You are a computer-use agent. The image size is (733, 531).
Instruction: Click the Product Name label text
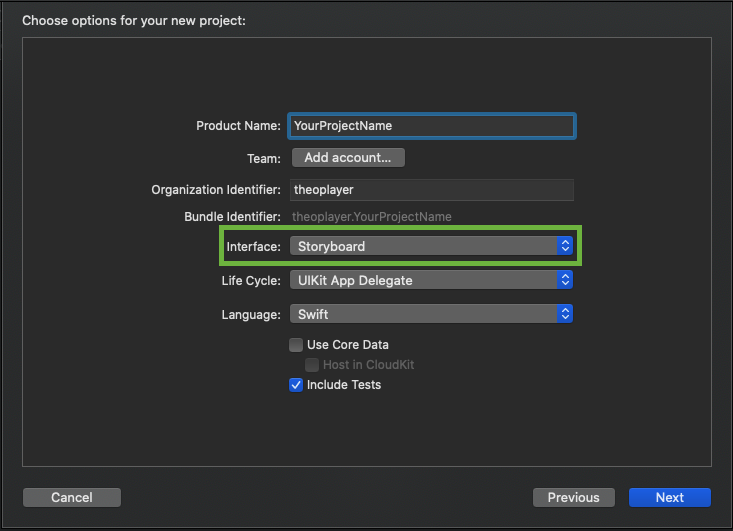pyautogui.click(x=238, y=126)
